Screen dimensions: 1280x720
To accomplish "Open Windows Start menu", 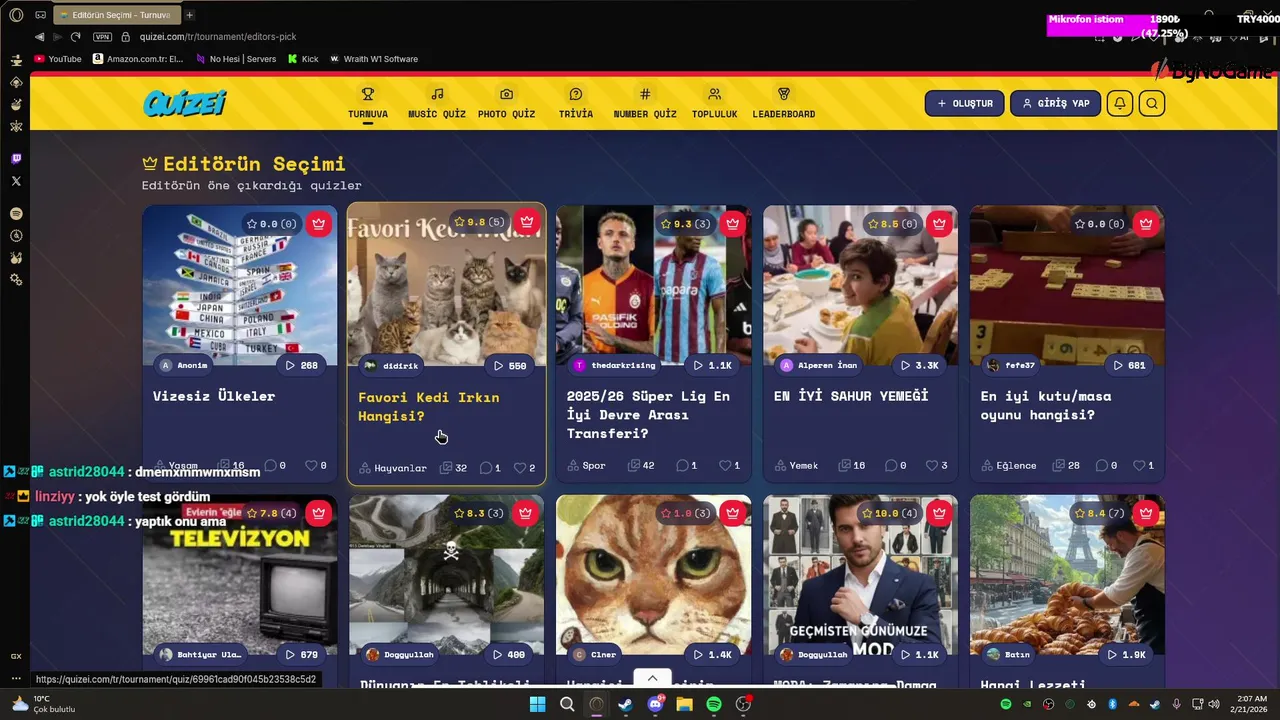I will [537, 704].
